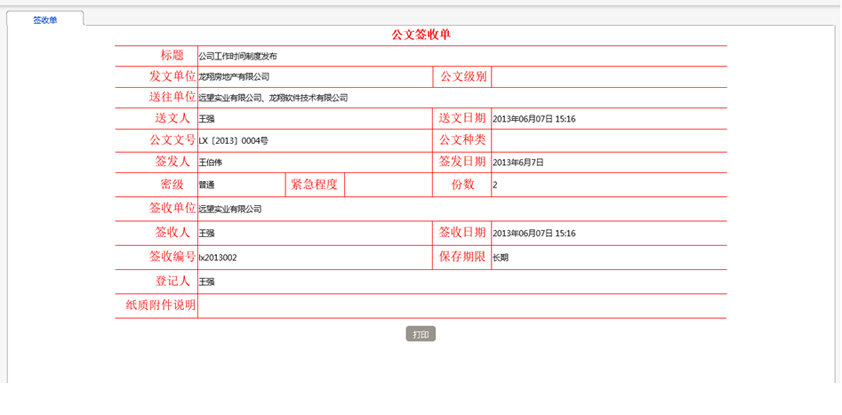The image size is (842, 415).
Task: Select the 密级 value 普通
Action: pyautogui.click(x=206, y=185)
